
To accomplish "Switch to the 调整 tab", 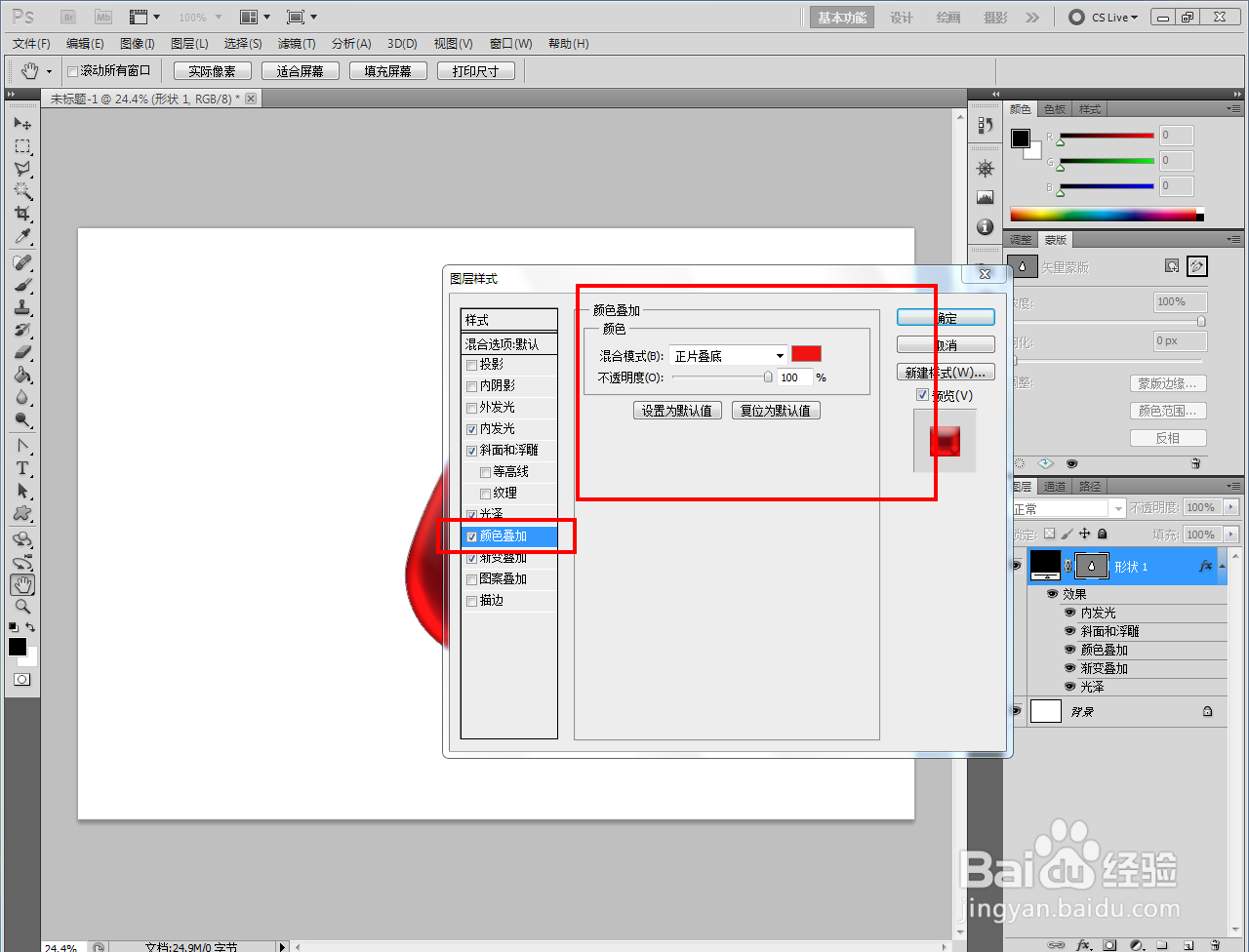I will (1021, 240).
